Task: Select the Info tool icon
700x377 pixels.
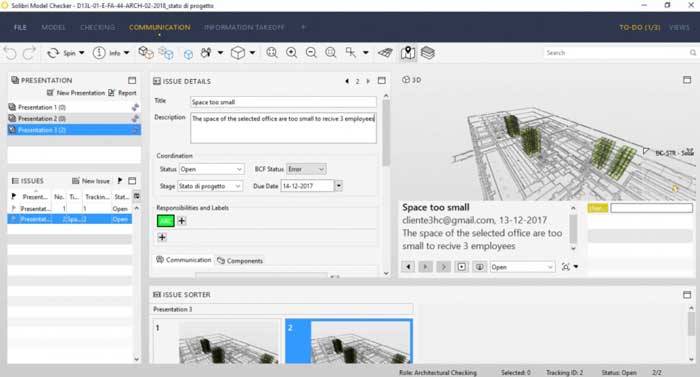Action: click(99, 53)
